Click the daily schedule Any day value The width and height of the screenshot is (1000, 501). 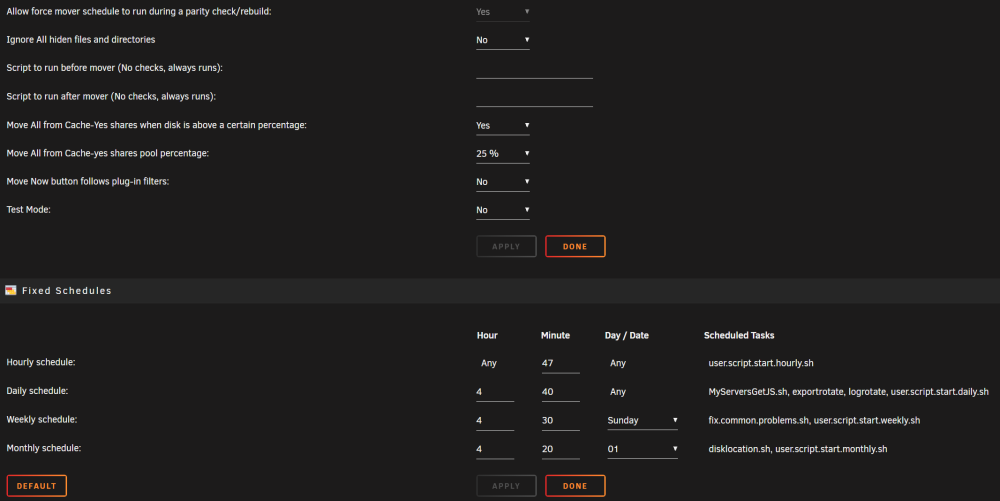pyautogui.click(x=618, y=392)
